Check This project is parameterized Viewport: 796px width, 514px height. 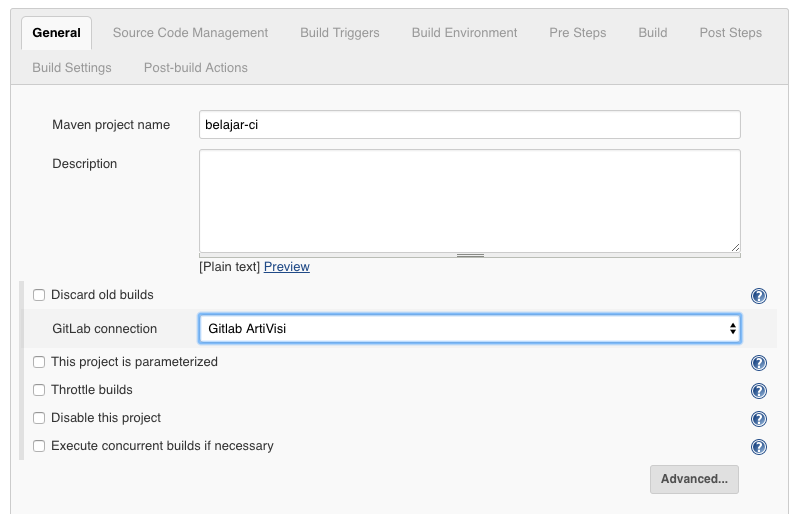[x=39, y=362]
